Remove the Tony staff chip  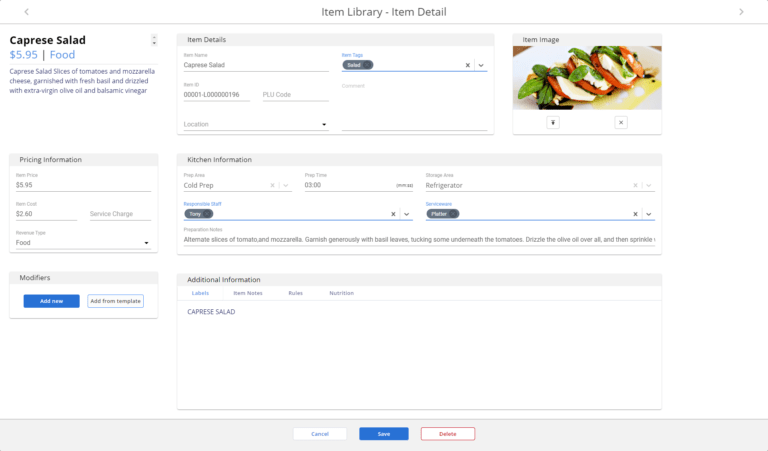pyautogui.click(x=207, y=214)
